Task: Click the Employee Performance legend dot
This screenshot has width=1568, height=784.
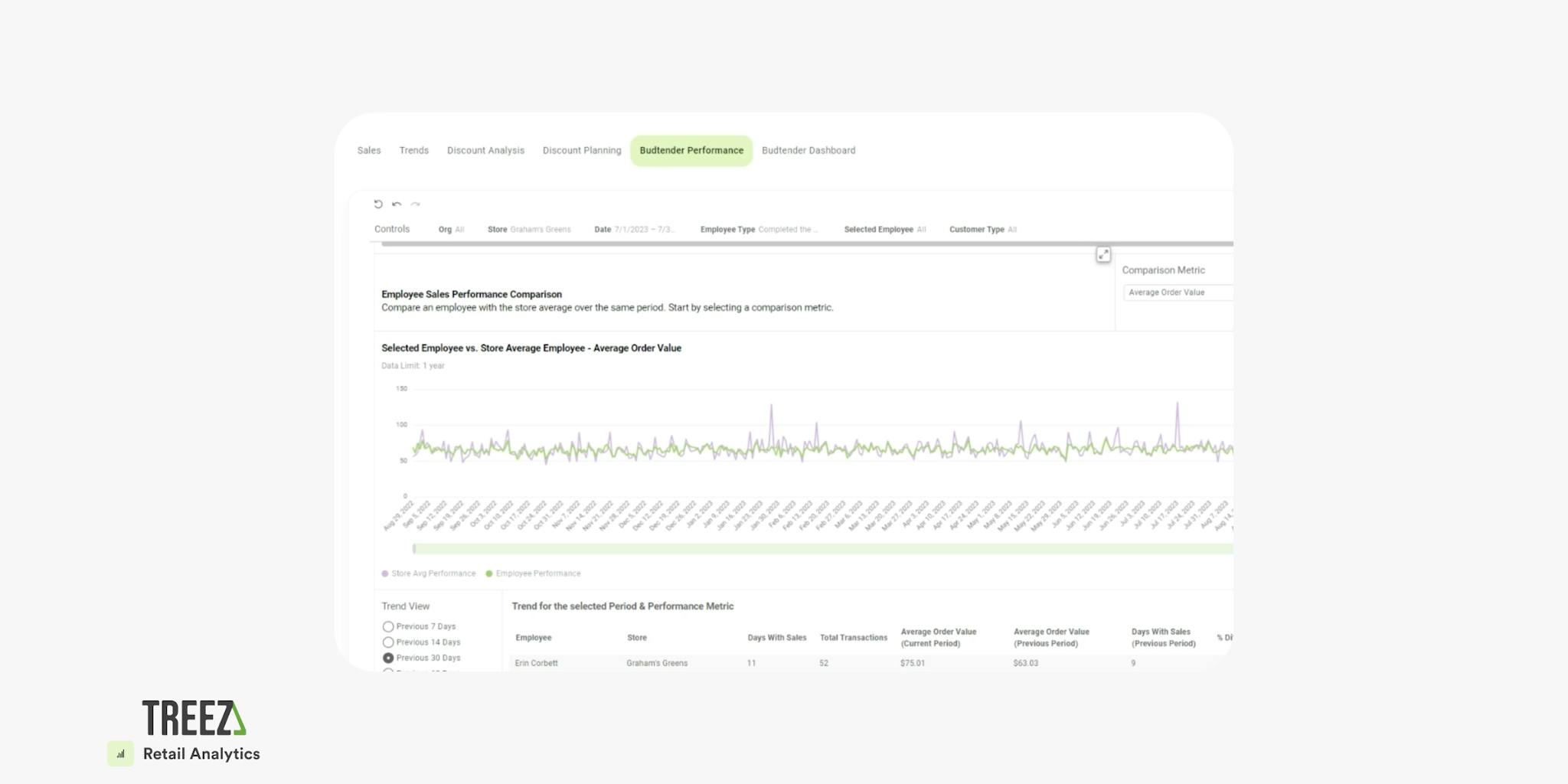Action: [x=489, y=573]
